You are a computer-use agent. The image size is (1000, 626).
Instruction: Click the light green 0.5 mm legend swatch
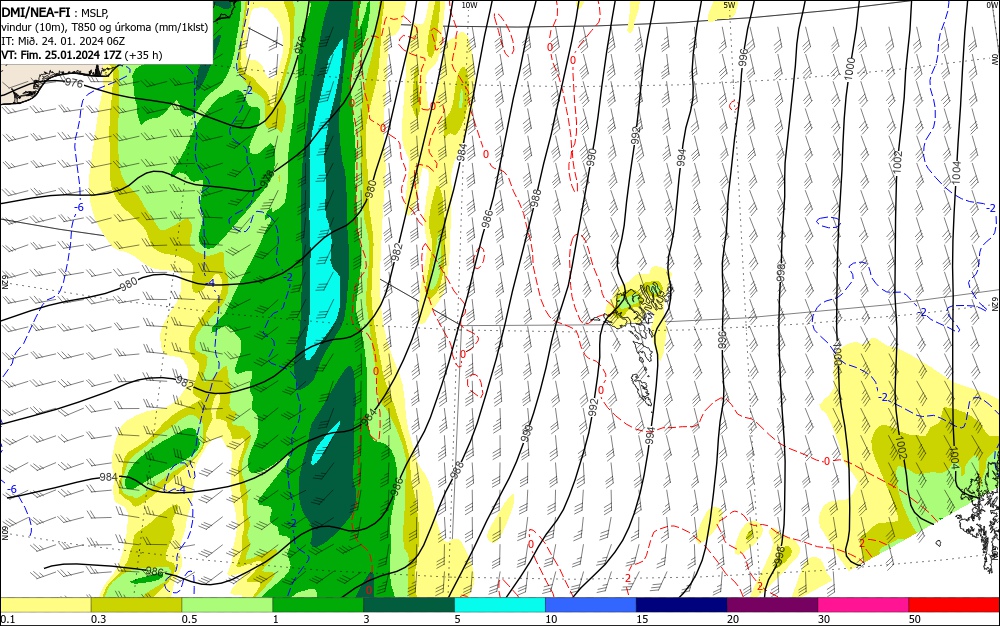pyautogui.click(x=227, y=605)
